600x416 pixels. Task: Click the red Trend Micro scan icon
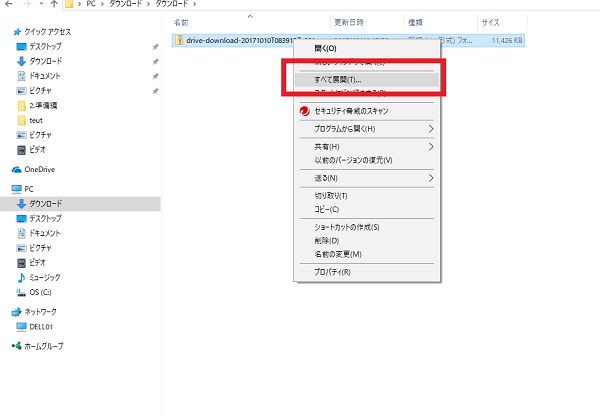pyautogui.click(x=305, y=111)
